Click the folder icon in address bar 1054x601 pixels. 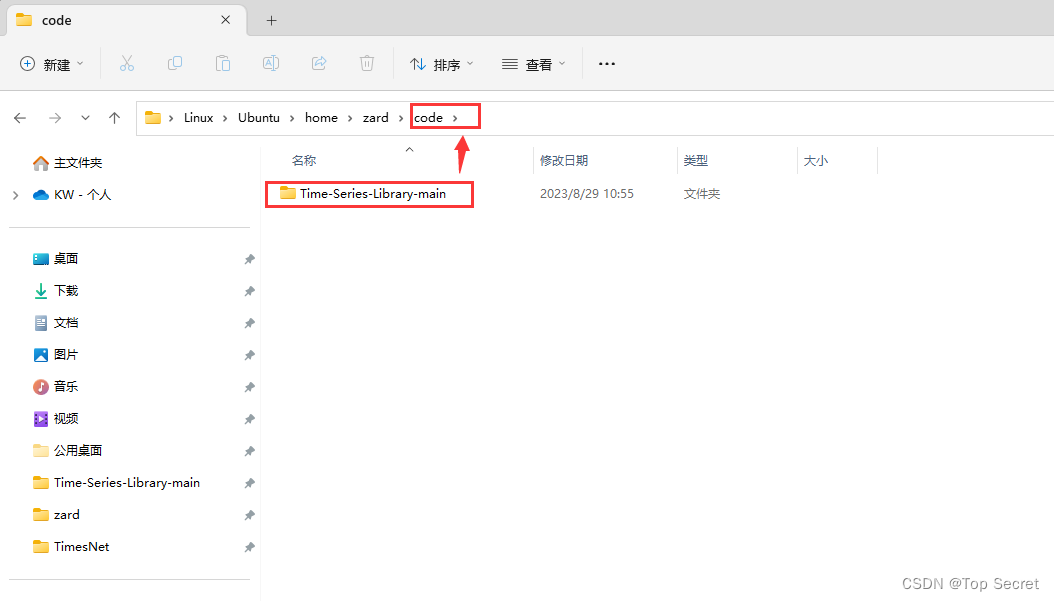(x=153, y=118)
